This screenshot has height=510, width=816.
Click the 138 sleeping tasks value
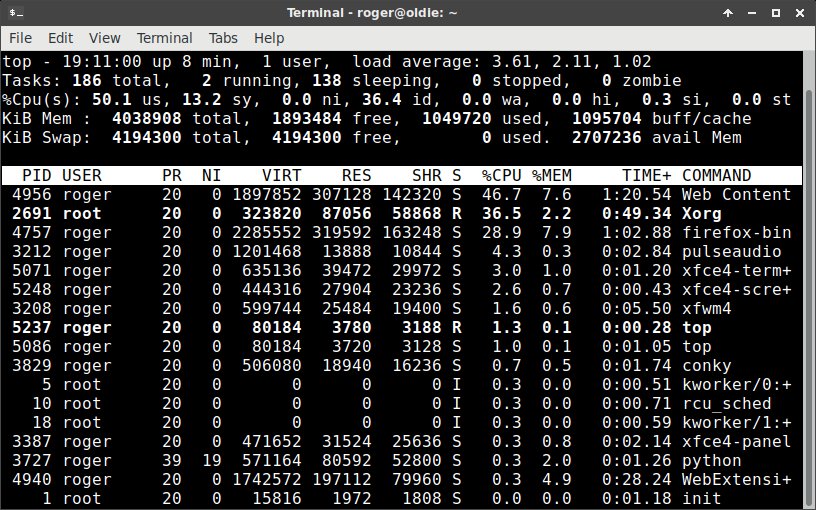click(327, 81)
